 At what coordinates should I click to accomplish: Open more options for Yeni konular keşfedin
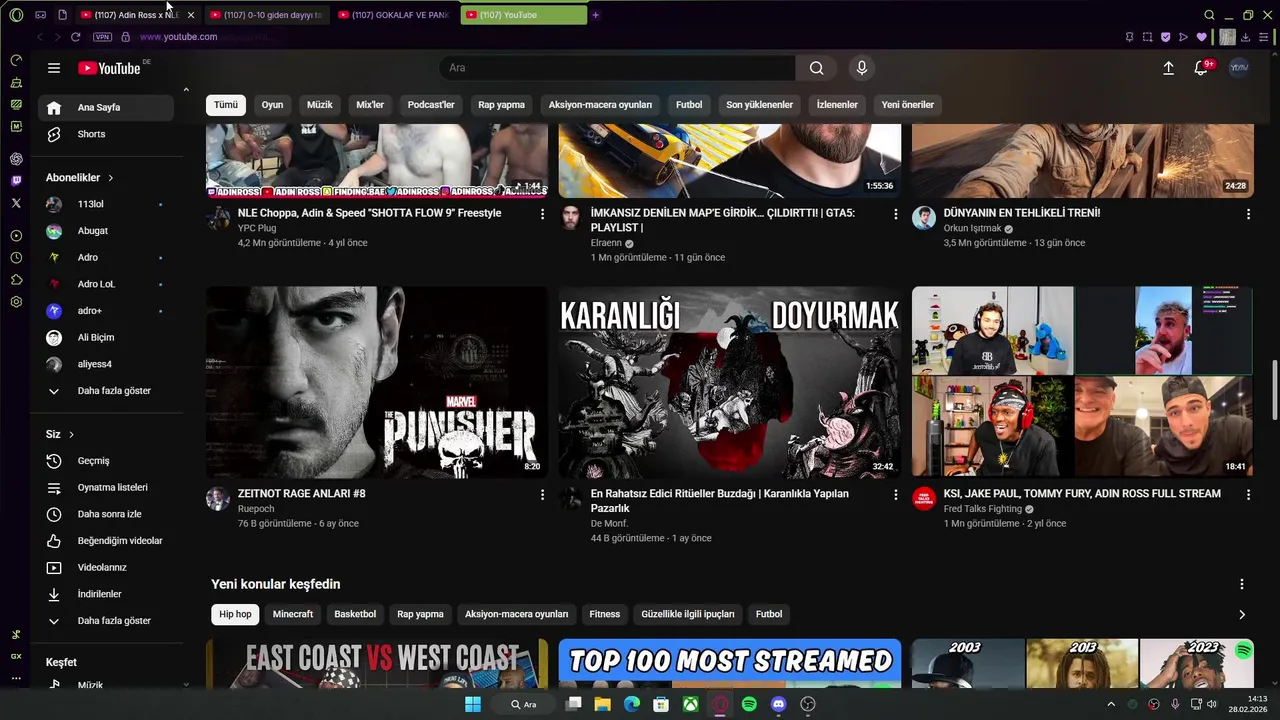[1242, 584]
